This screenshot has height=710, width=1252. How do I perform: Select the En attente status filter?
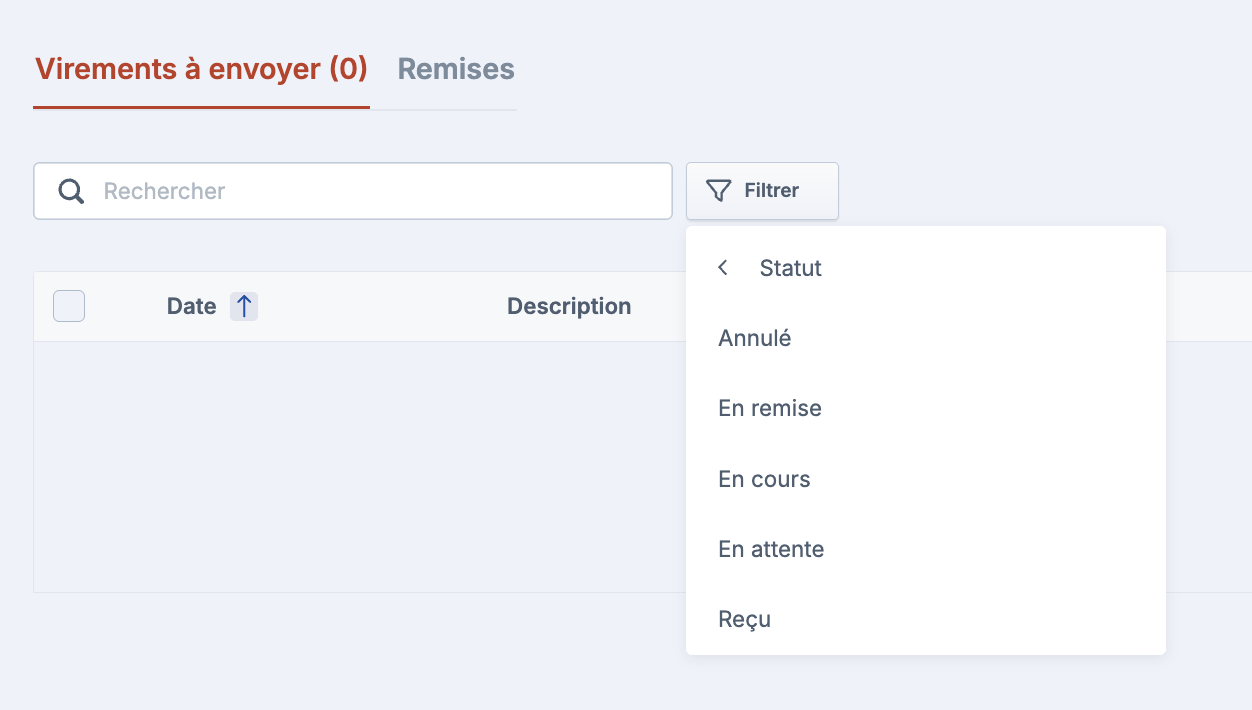point(771,549)
